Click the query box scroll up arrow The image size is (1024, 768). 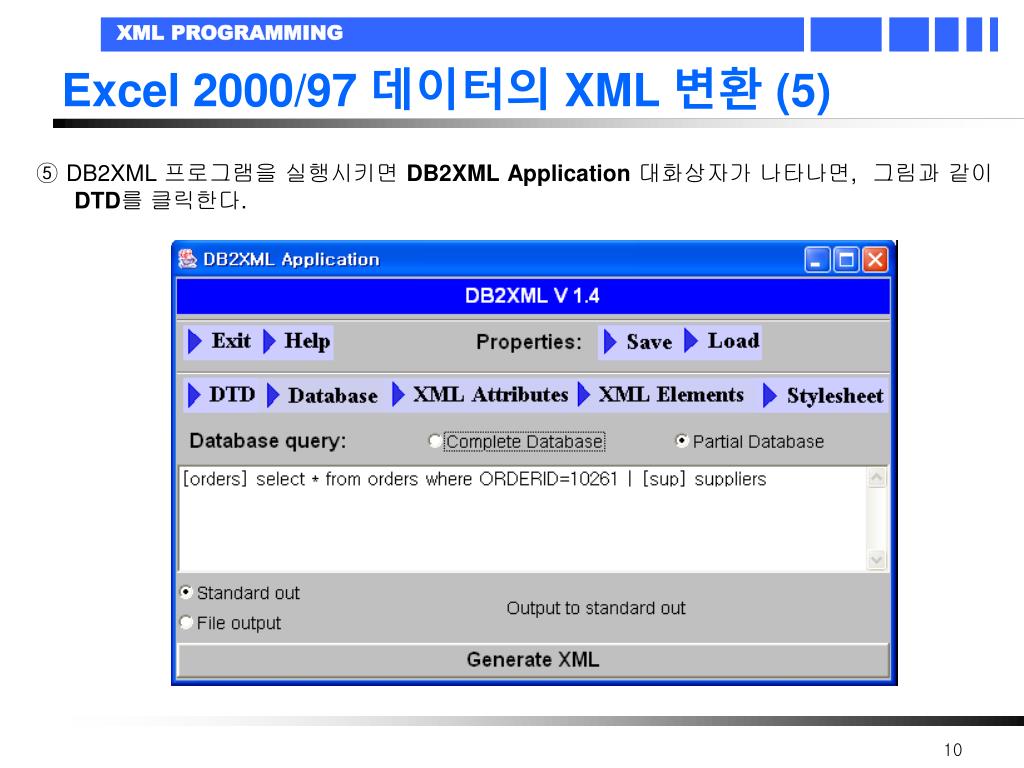[x=876, y=477]
